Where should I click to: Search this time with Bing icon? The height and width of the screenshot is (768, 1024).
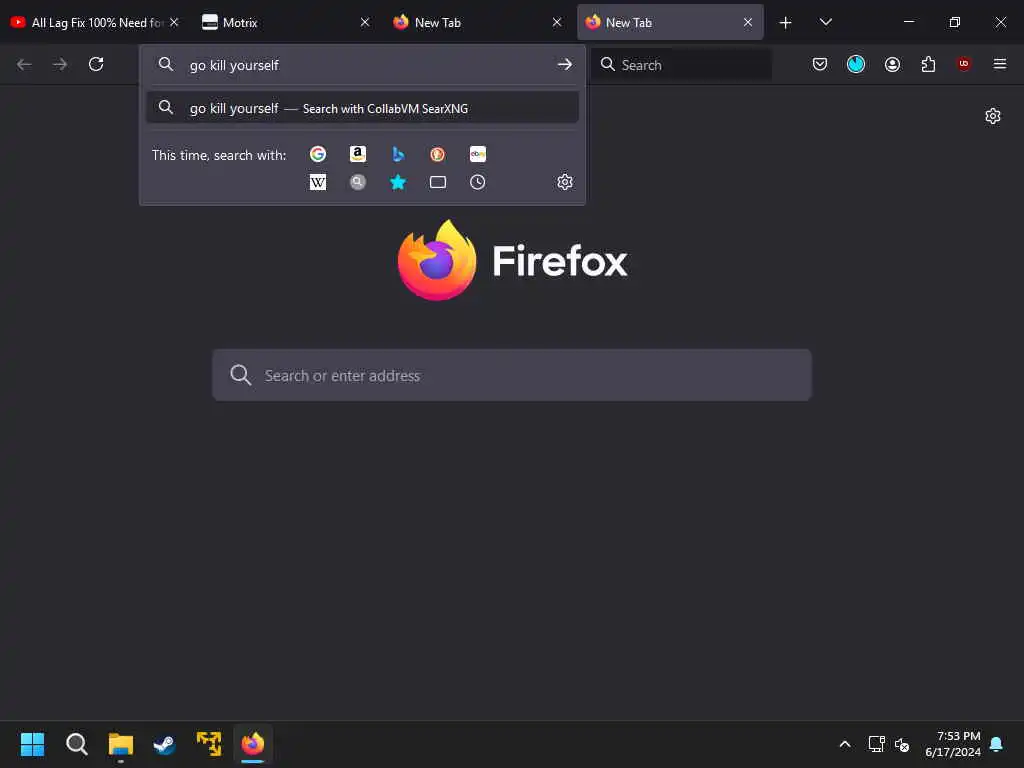click(x=398, y=154)
